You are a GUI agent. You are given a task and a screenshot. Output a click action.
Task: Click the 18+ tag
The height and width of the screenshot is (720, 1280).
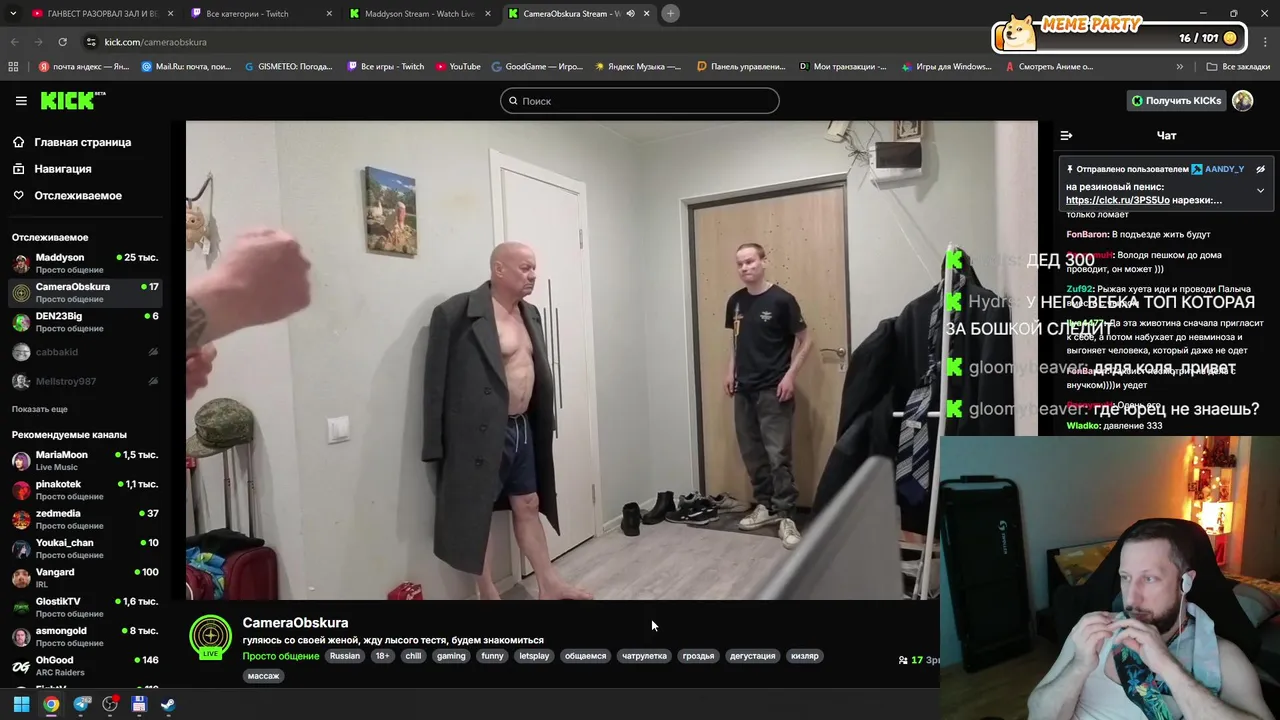tap(382, 656)
